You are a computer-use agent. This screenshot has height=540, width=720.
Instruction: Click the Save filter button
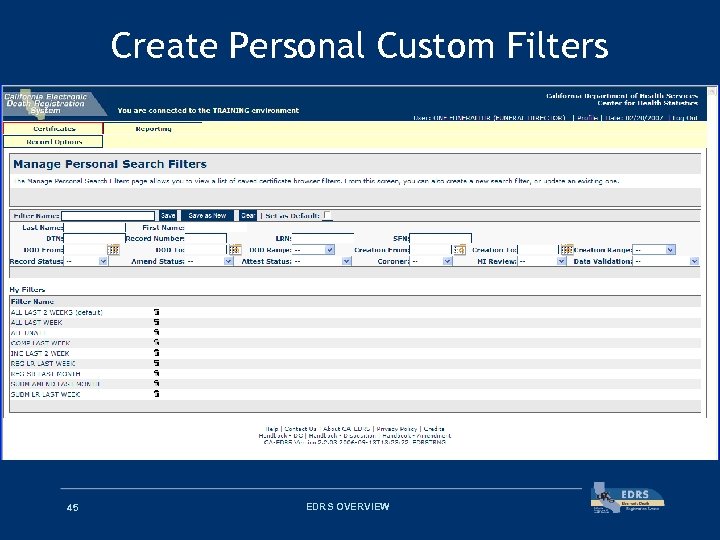coord(168,215)
